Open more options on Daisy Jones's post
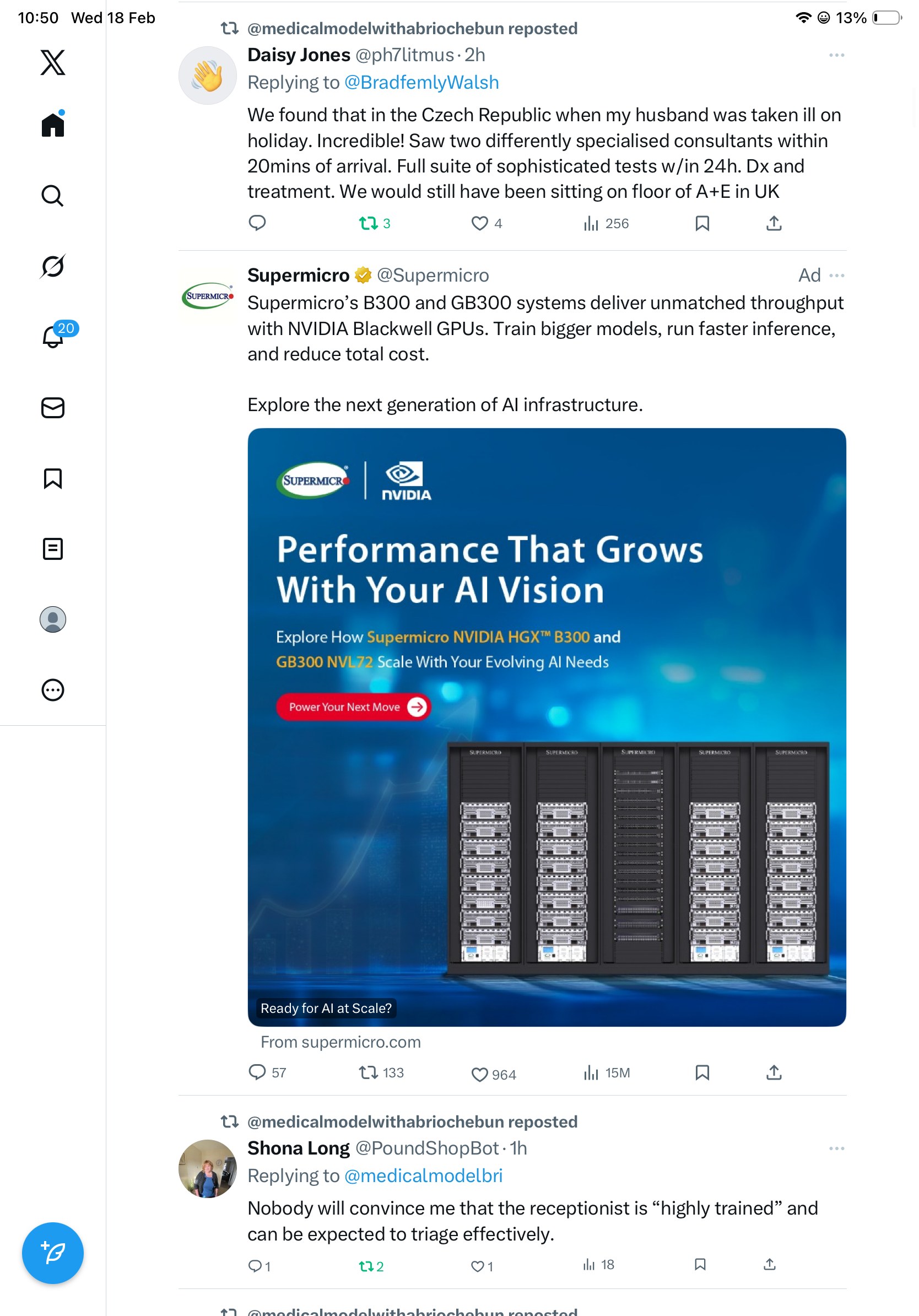 (x=836, y=55)
